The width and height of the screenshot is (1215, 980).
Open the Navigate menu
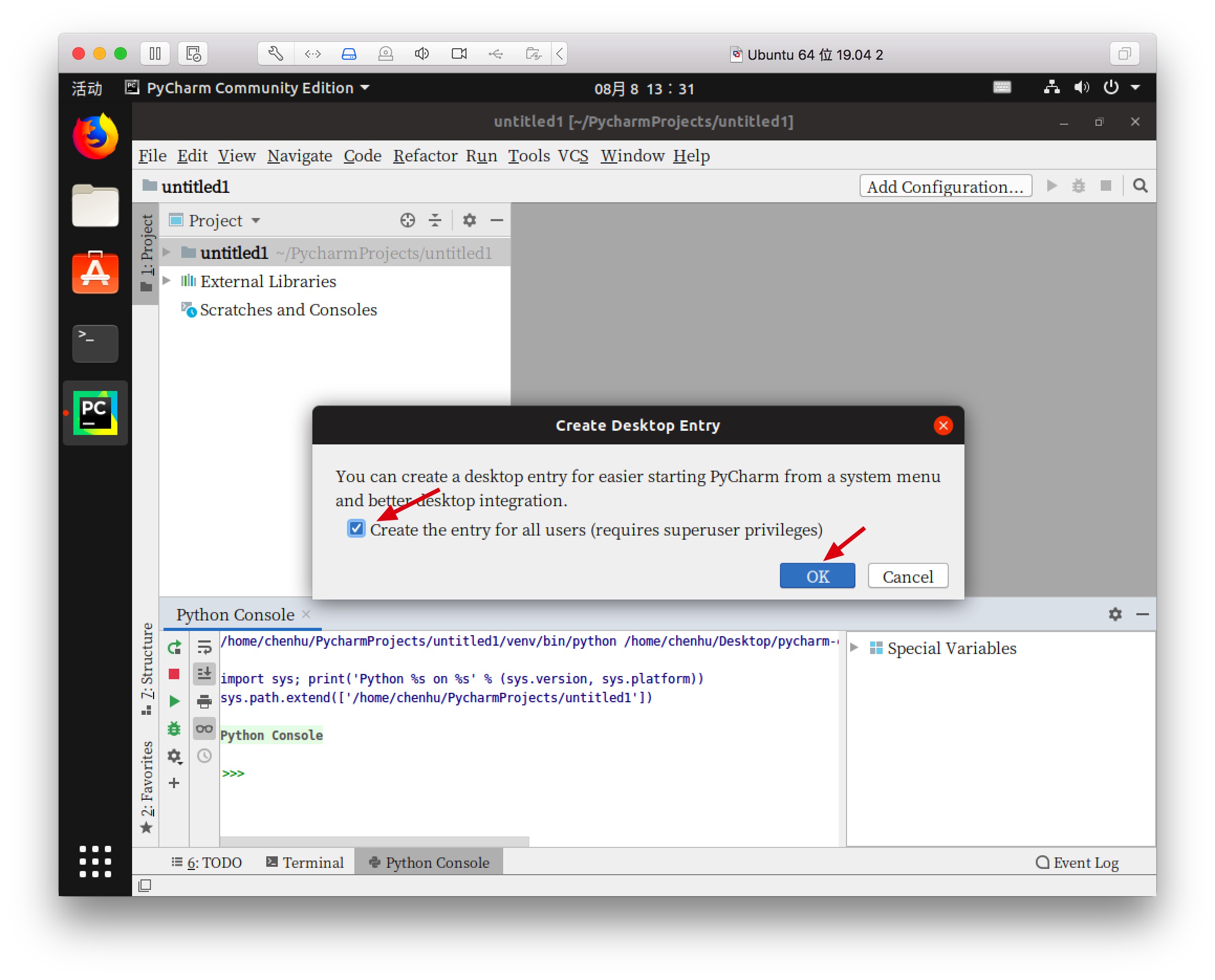pos(299,155)
